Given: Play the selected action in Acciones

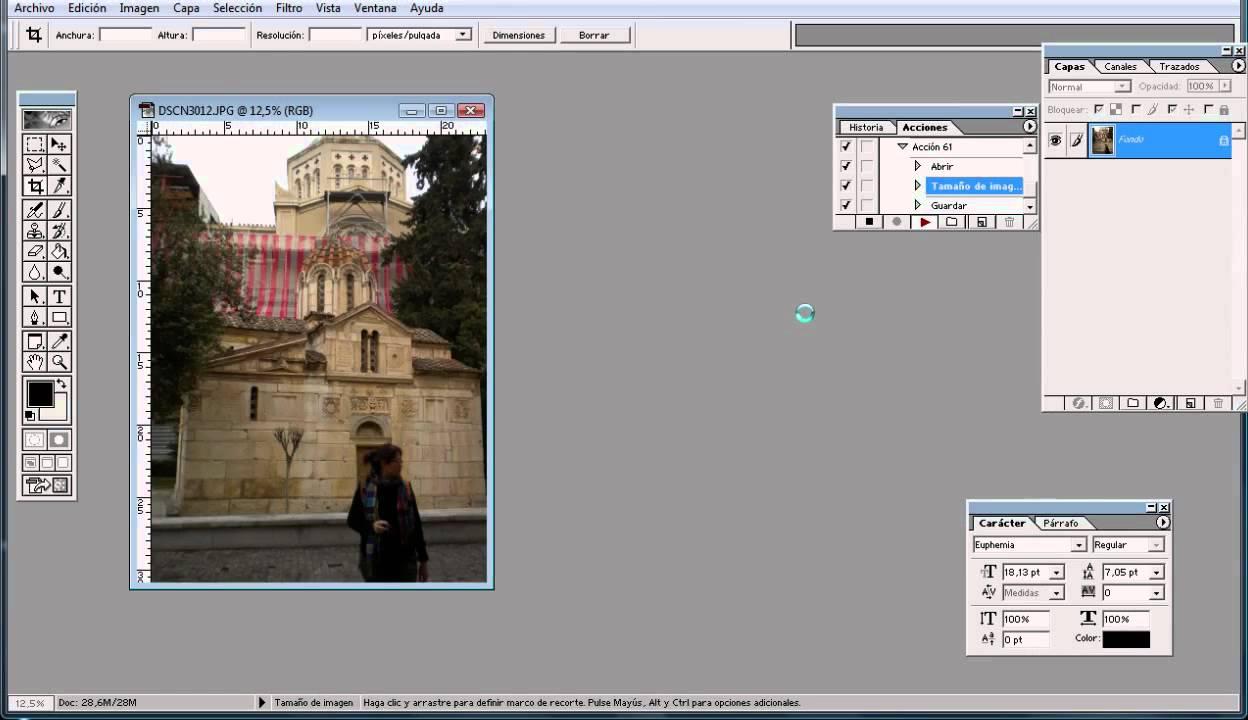Looking at the screenshot, I should 925,222.
